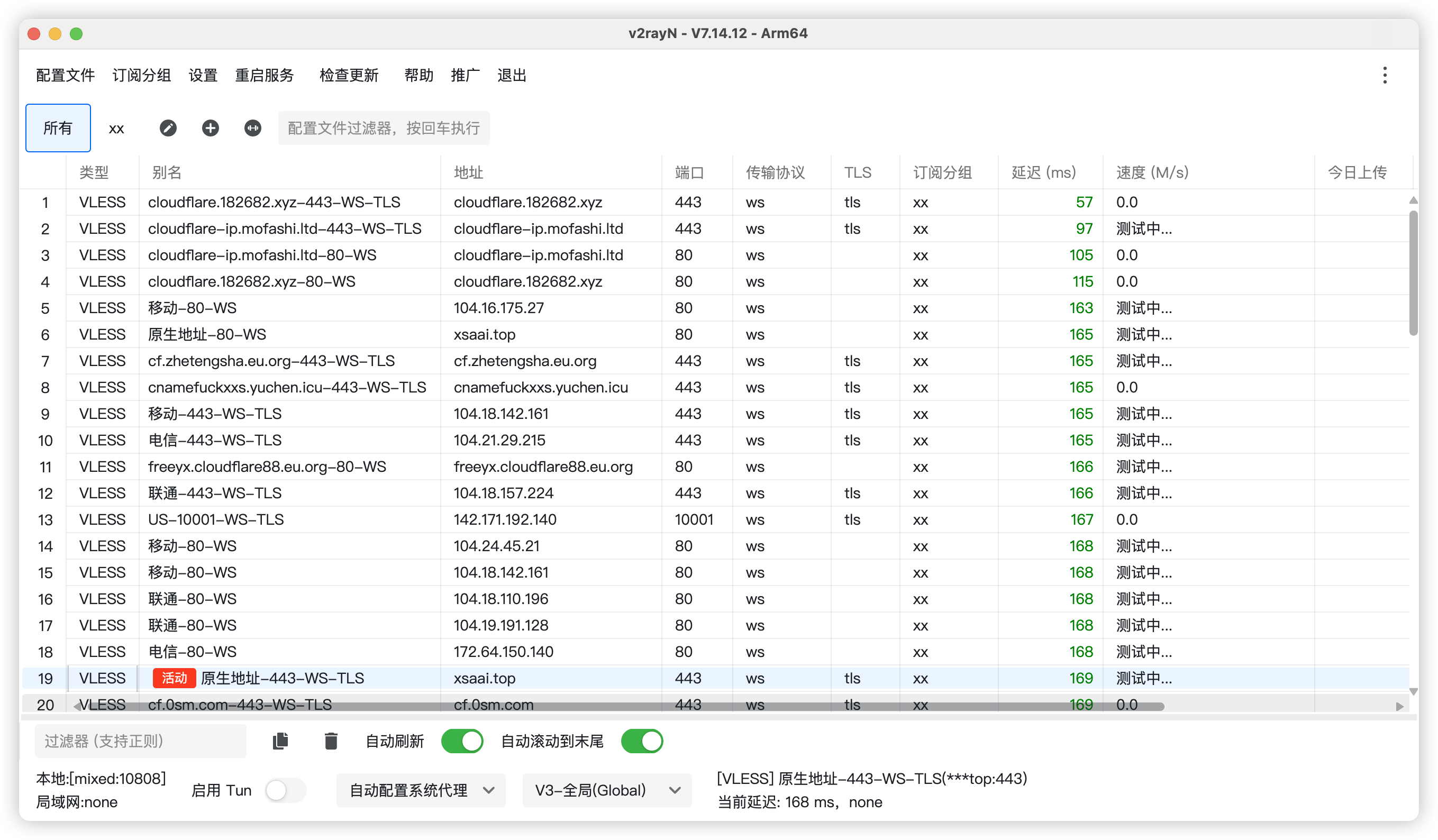Click the edit subscription group pencil icon
This screenshot has height=840, width=1438.
[168, 128]
